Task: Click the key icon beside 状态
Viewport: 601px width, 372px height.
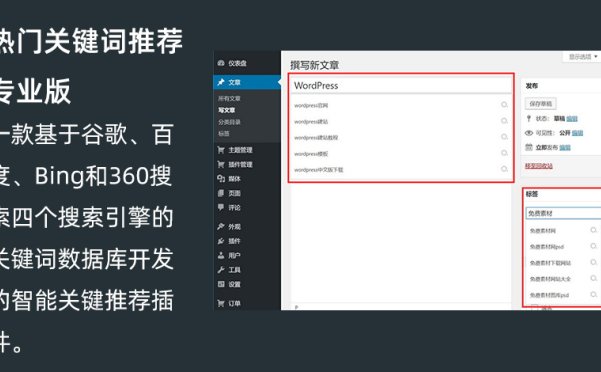Action: click(x=529, y=118)
